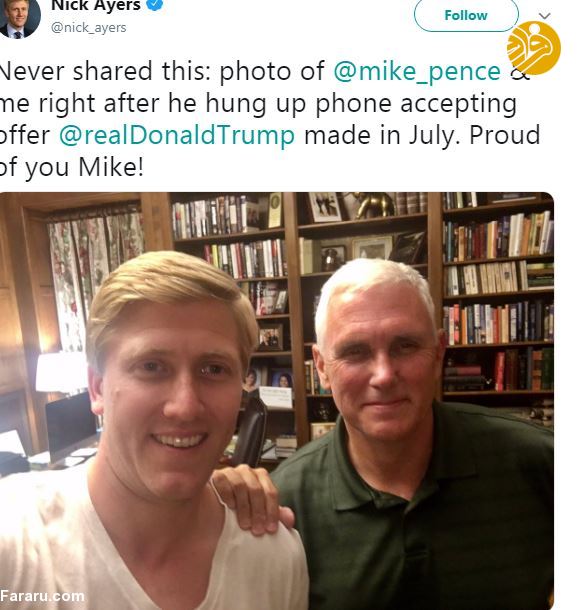The image size is (585, 610).
Task: Open the tweet options chevron menu
Action: [x=545, y=16]
